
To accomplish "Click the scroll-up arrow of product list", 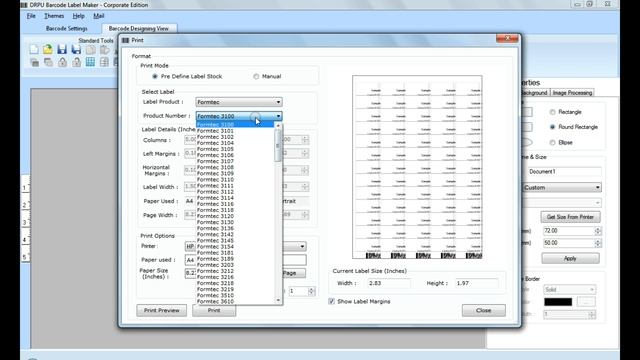I will pos(278,126).
